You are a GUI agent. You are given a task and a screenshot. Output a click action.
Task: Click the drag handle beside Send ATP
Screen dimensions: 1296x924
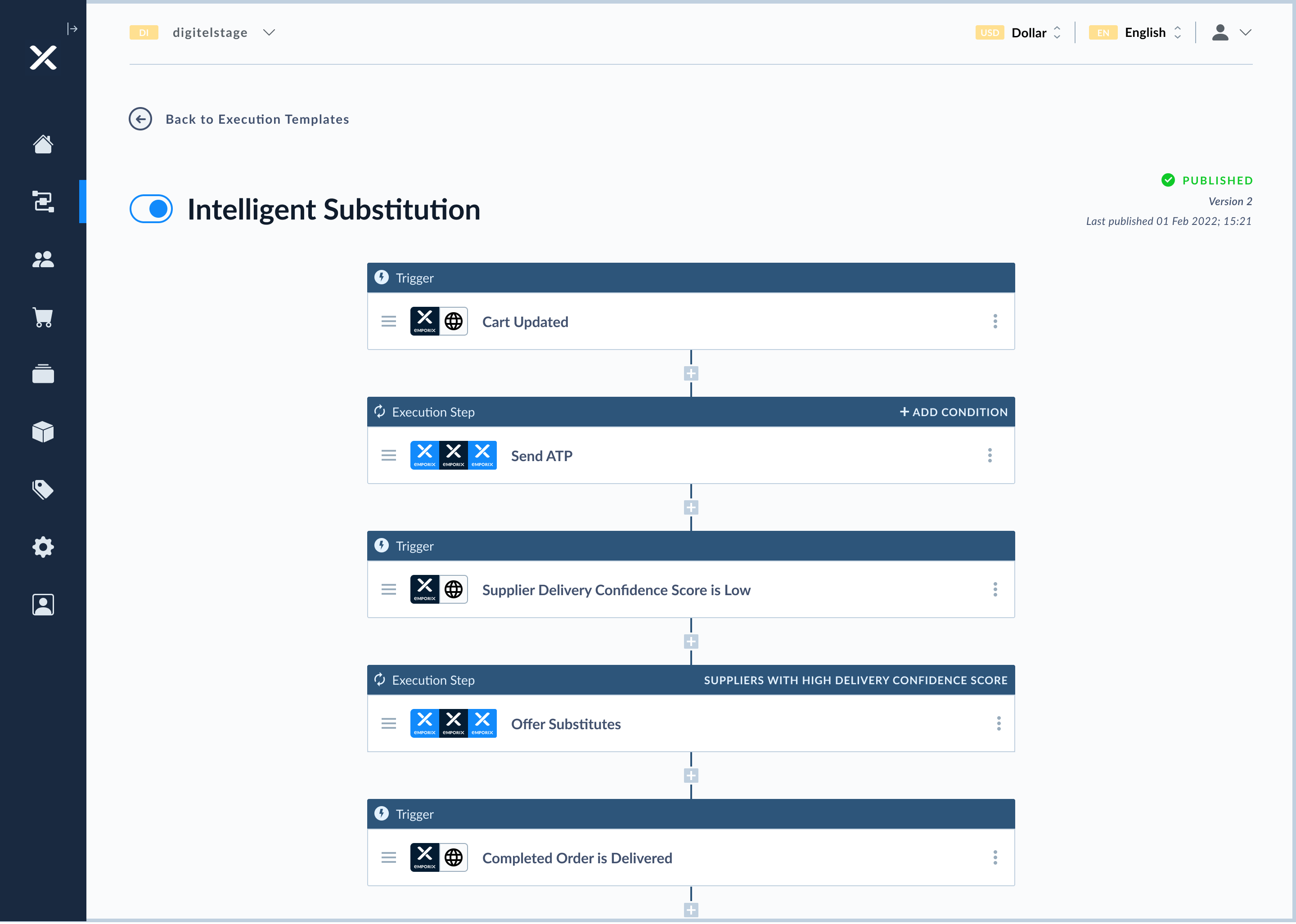(389, 455)
